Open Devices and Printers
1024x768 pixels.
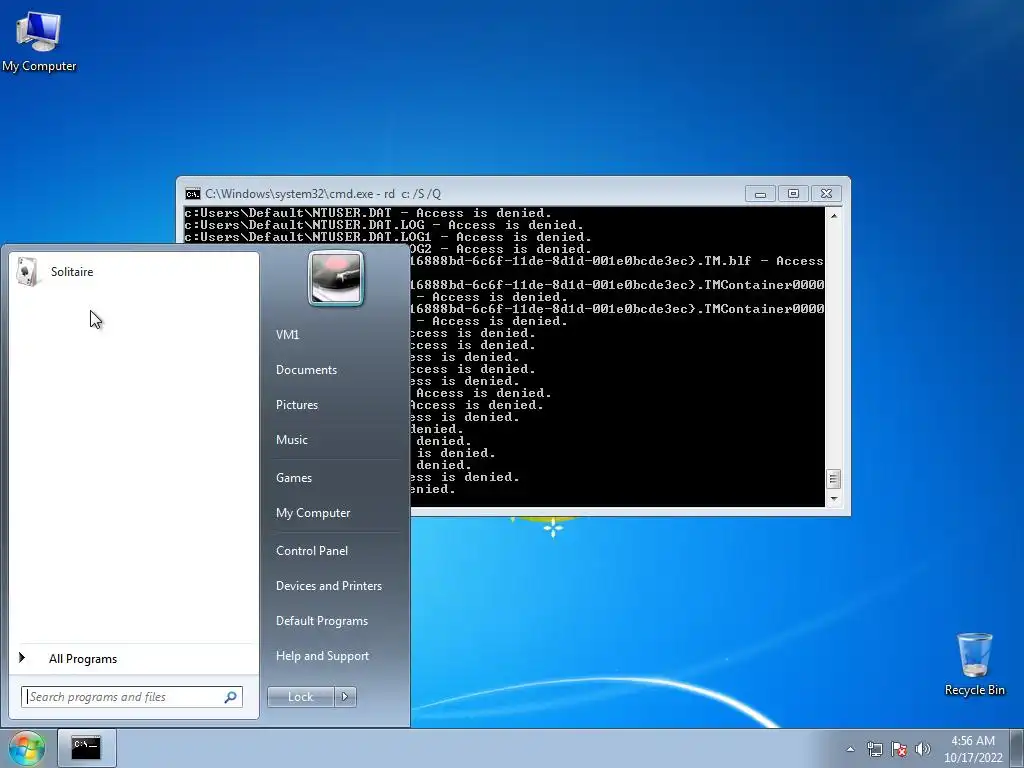[x=336, y=586]
